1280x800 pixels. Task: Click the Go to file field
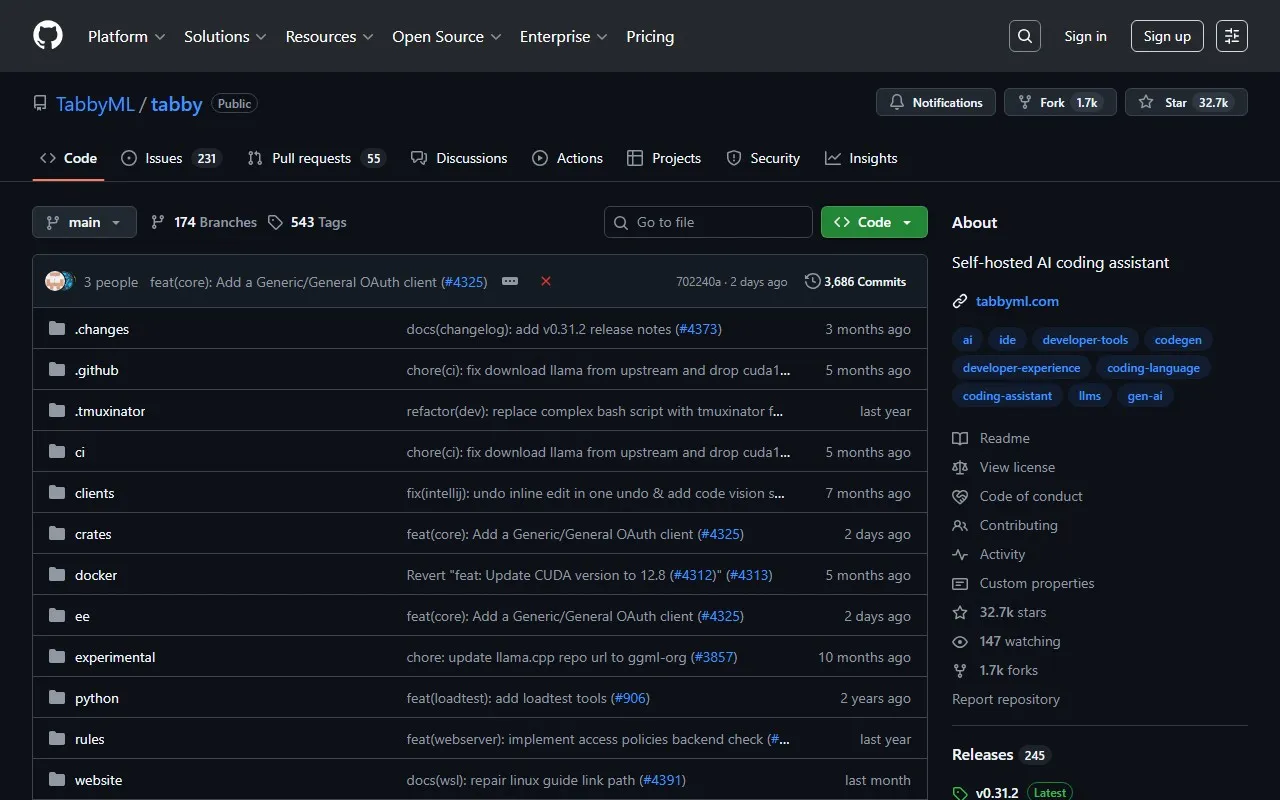click(x=708, y=222)
